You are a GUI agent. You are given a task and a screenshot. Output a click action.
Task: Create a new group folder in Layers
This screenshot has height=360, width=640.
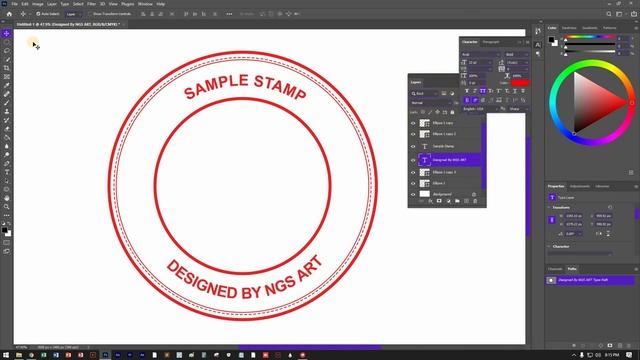click(457, 201)
